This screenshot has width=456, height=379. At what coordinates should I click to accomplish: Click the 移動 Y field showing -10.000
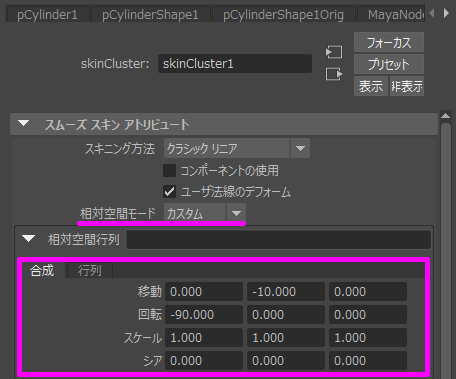286,292
